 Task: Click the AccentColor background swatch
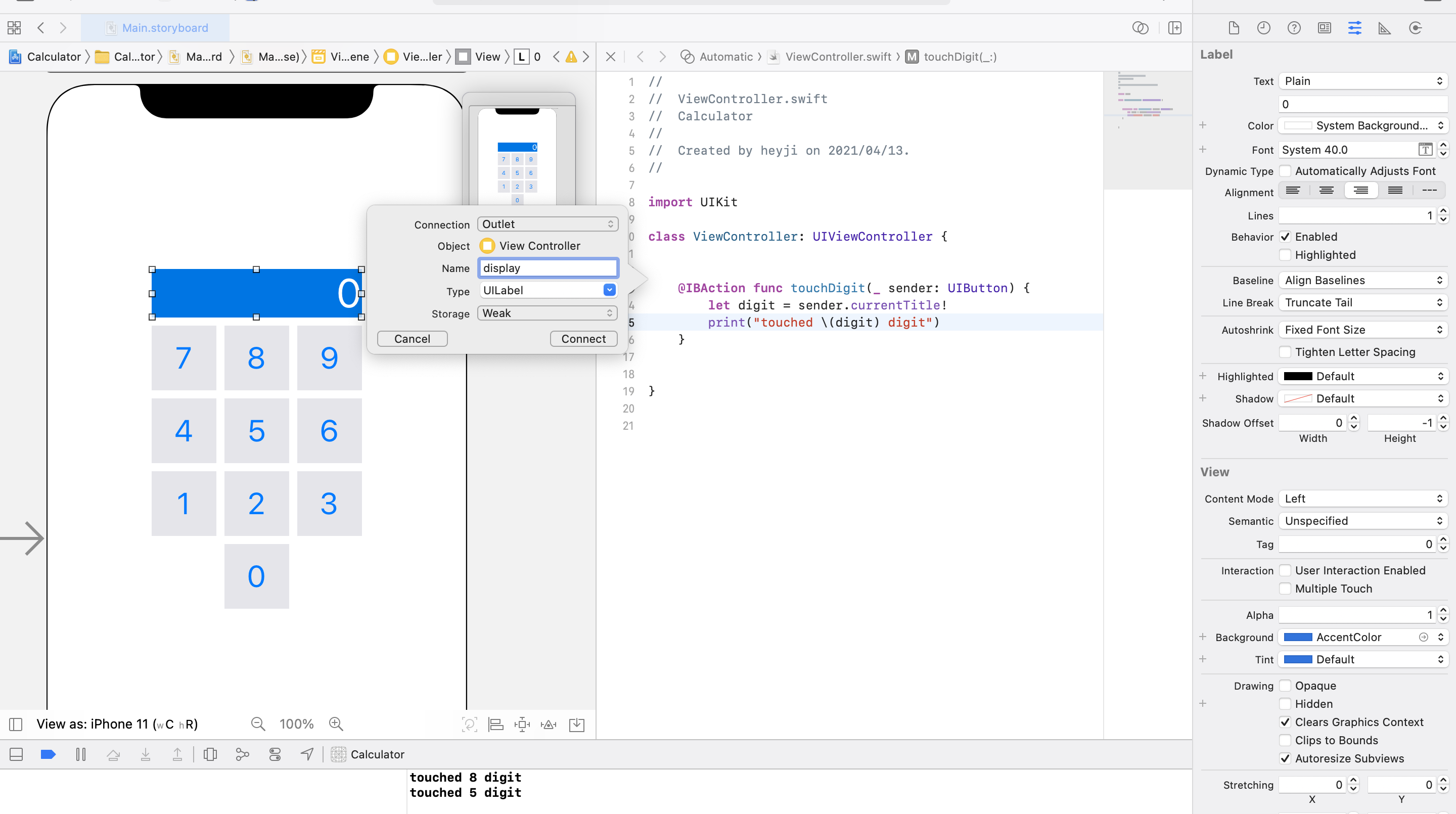point(1297,637)
